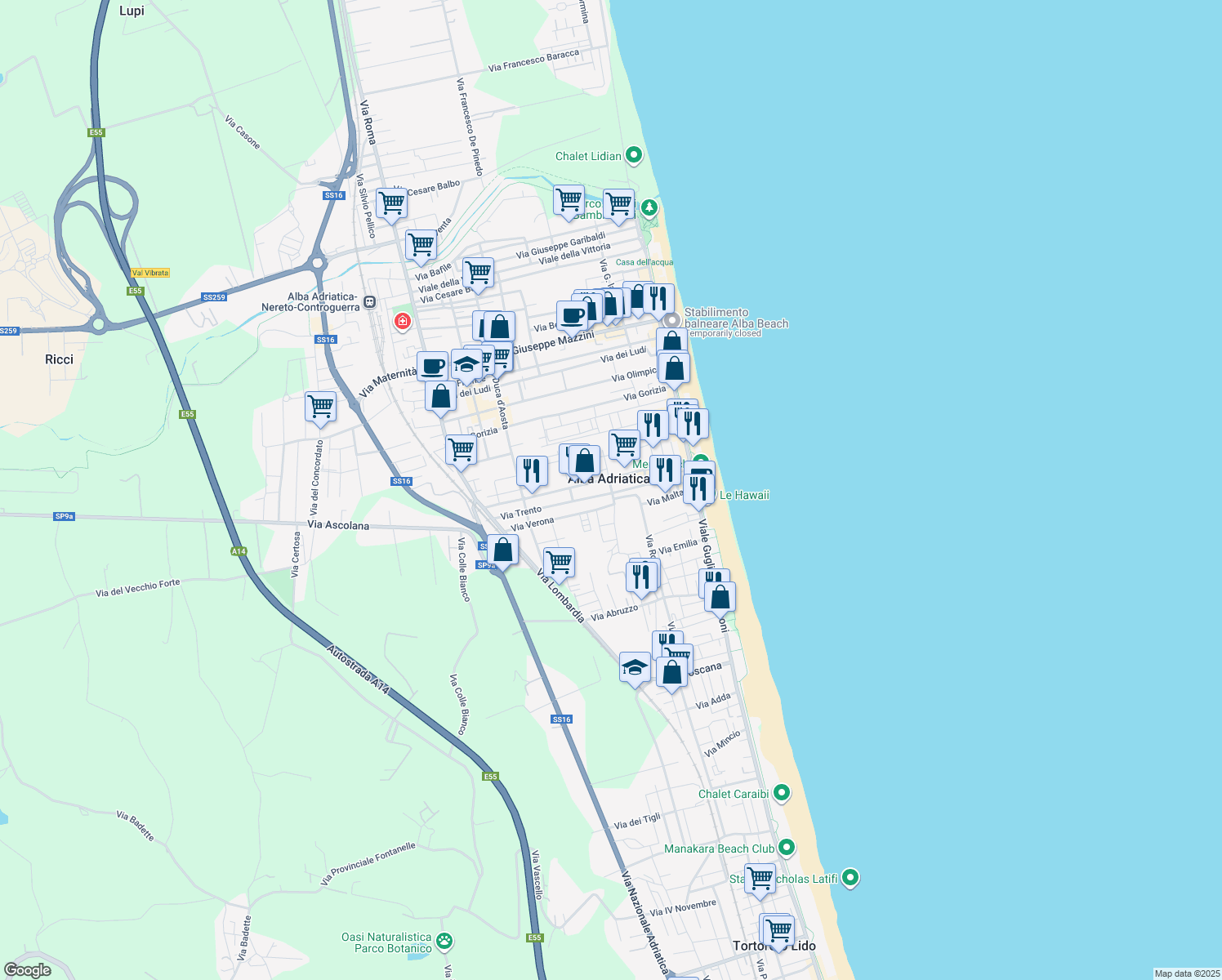Select the Chalet Caraibi green marker
Image resolution: width=1222 pixels, height=980 pixels.
780,792
